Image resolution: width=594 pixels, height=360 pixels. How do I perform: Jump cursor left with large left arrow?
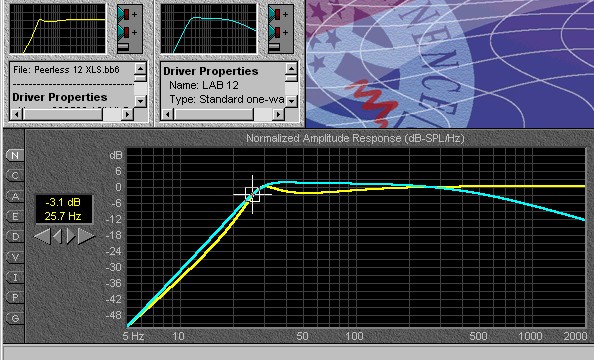[x=42, y=236]
